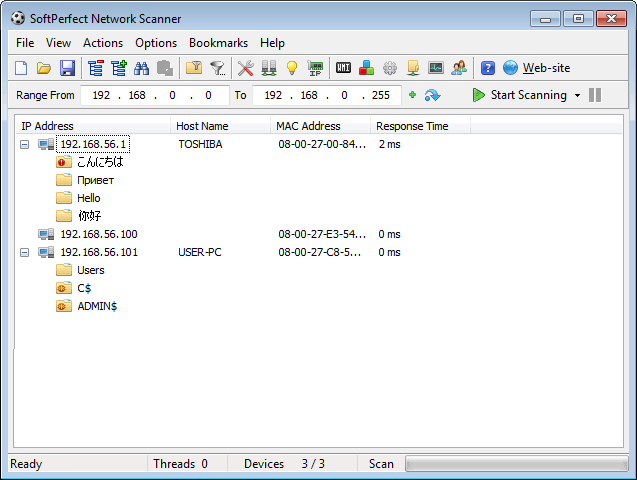Click the blue arrow auto-detect range icon
637x480 pixels.
[432, 95]
